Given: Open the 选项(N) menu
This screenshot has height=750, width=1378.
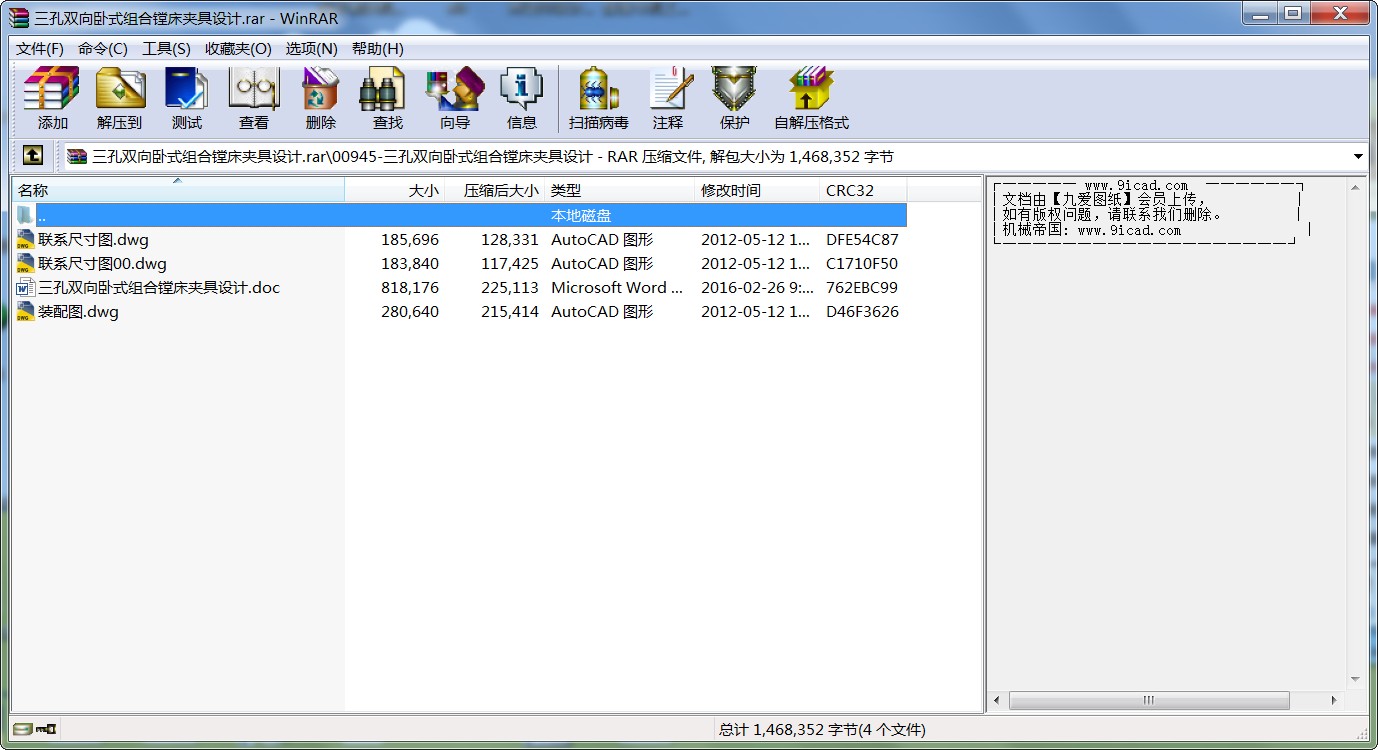Looking at the screenshot, I should 311,49.
